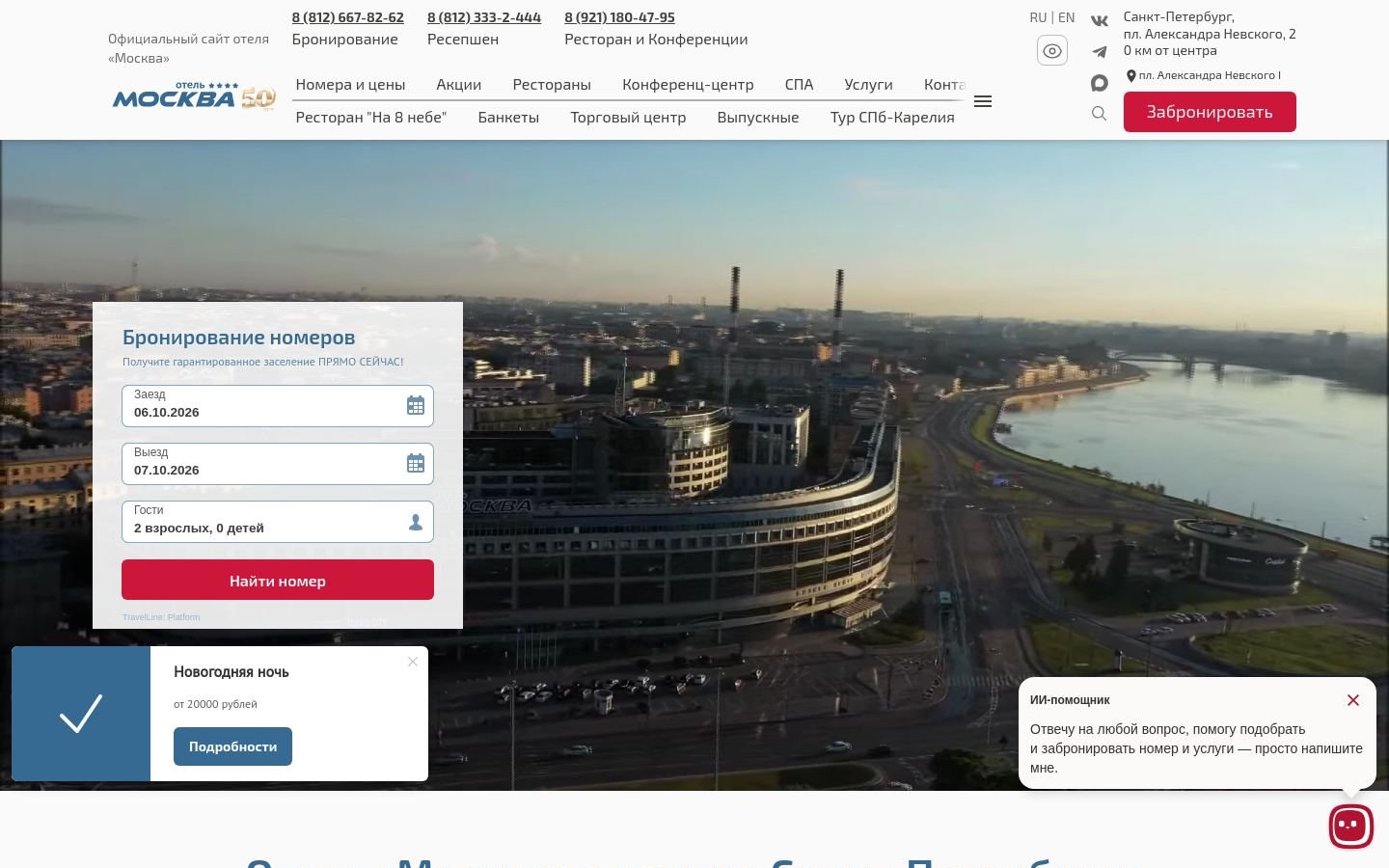
Task: Switch language to RU
Action: click(1038, 17)
